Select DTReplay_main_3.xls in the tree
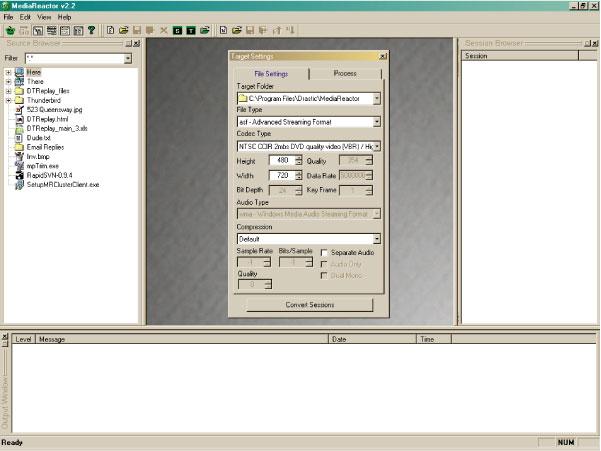The width and height of the screenshot is (601, 451). pyautogui.click(x=57, y=128)
